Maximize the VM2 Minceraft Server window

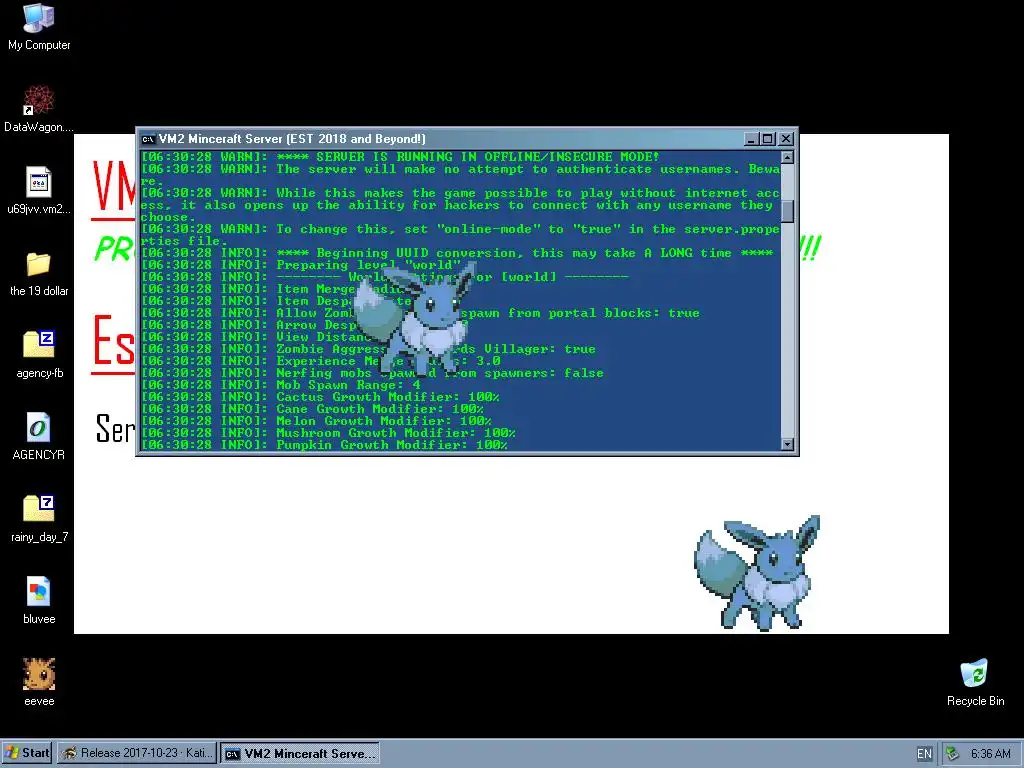[768, 138]
